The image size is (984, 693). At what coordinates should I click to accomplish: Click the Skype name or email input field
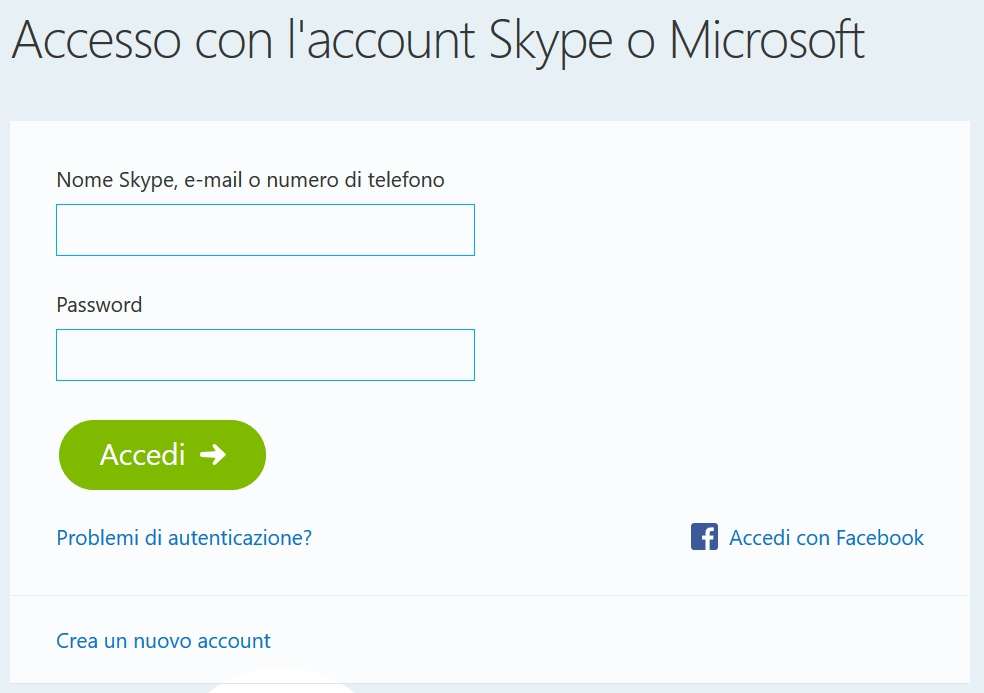pyautogui.click(x=265, y=230)
